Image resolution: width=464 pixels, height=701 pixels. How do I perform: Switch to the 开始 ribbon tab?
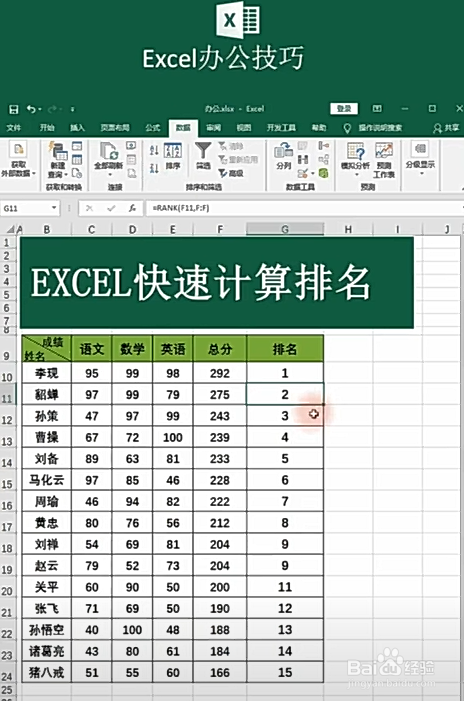coord(47,128)
